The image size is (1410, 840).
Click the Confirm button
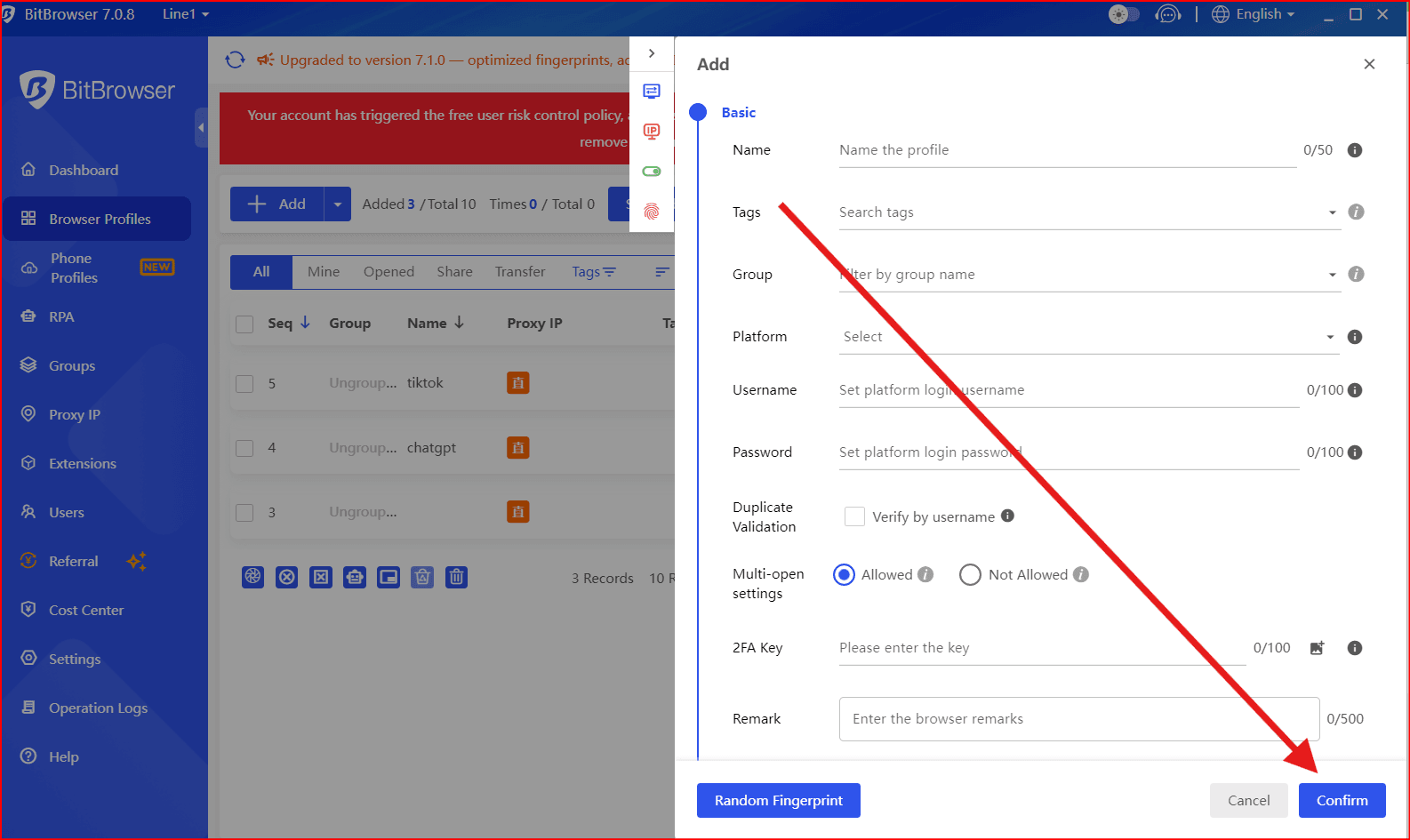pyautogui.click(x=1342, y=800)
